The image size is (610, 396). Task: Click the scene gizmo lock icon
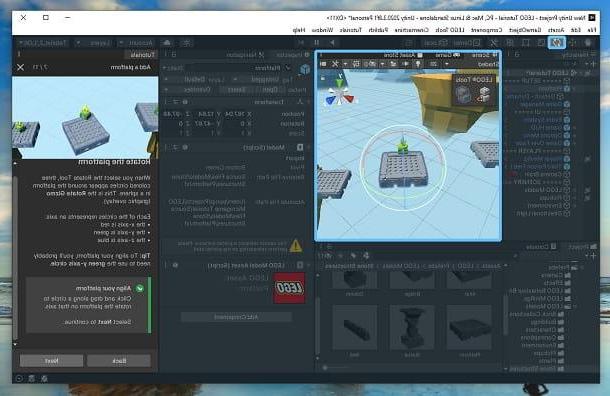323,78
